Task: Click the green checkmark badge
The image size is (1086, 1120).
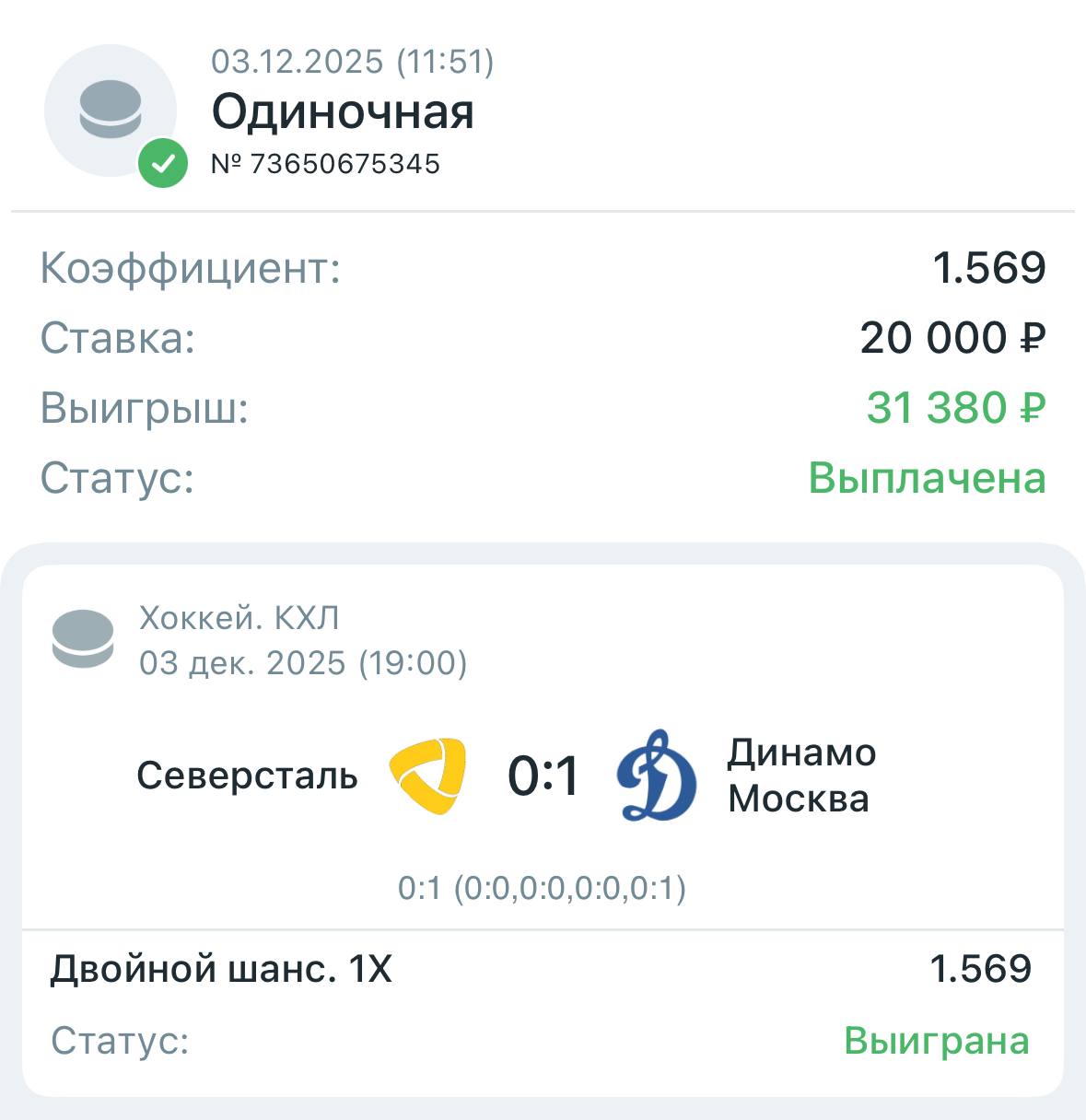Action: 163,164
